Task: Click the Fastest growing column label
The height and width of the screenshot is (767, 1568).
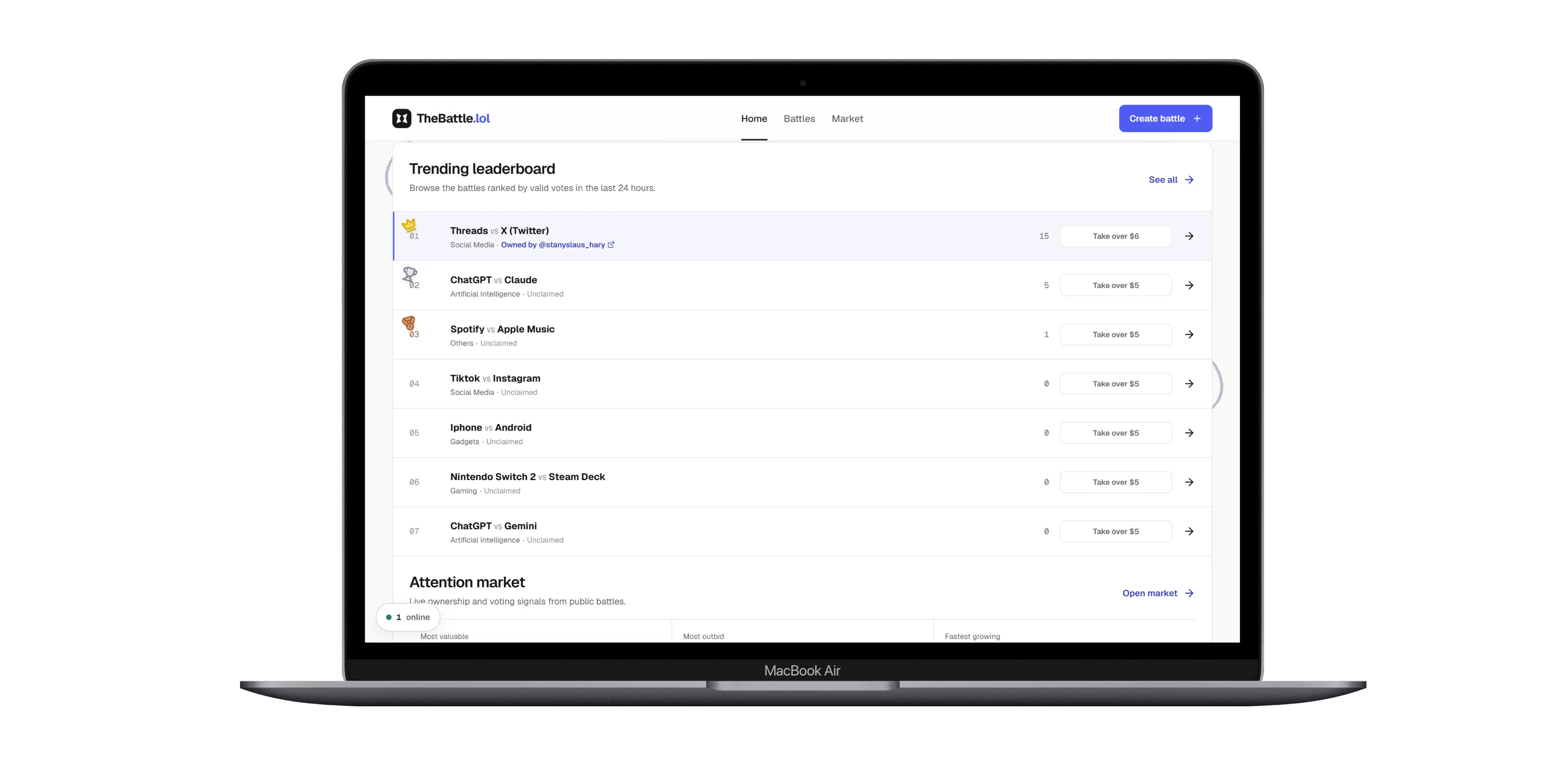Action: click(972, 637)
